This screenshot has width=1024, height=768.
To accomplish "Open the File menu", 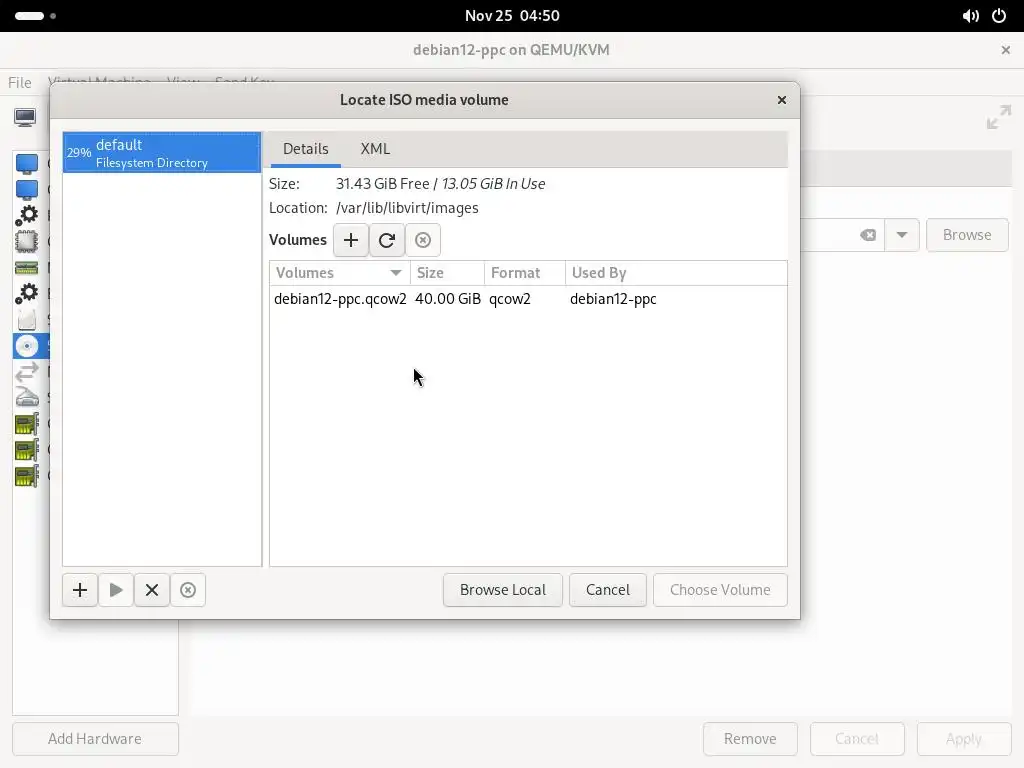I will coord(20,83).
